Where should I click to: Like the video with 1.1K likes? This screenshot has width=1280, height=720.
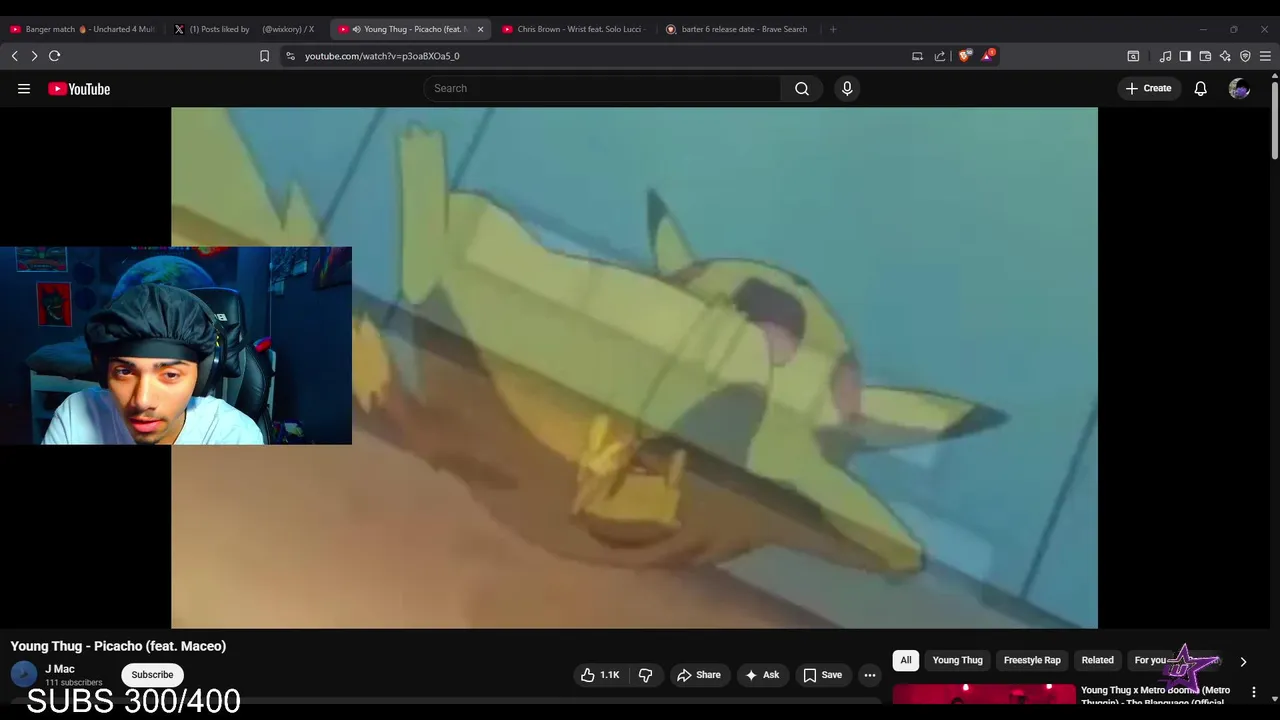pos(600,675)
